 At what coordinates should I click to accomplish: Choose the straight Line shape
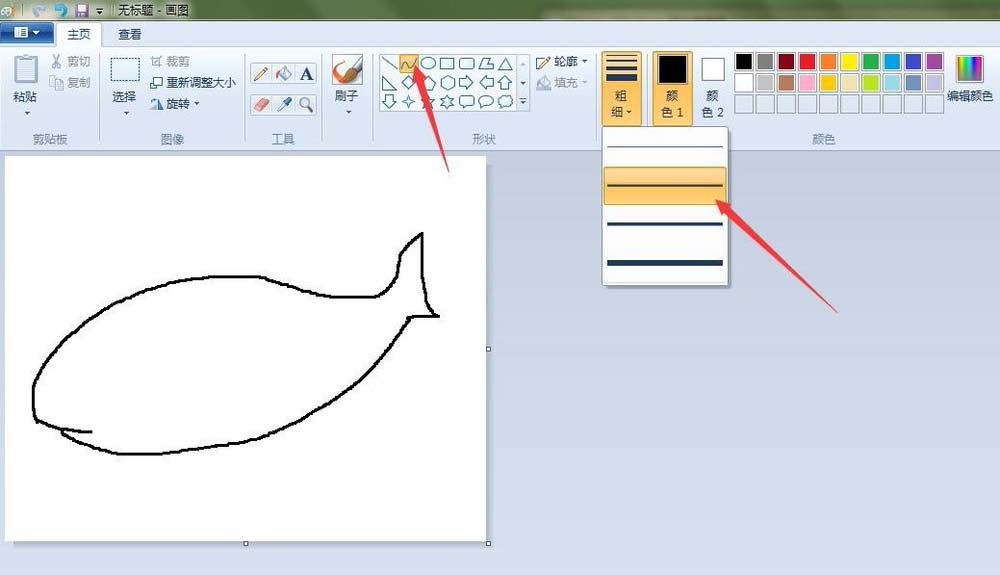click(x=388, y=63)
